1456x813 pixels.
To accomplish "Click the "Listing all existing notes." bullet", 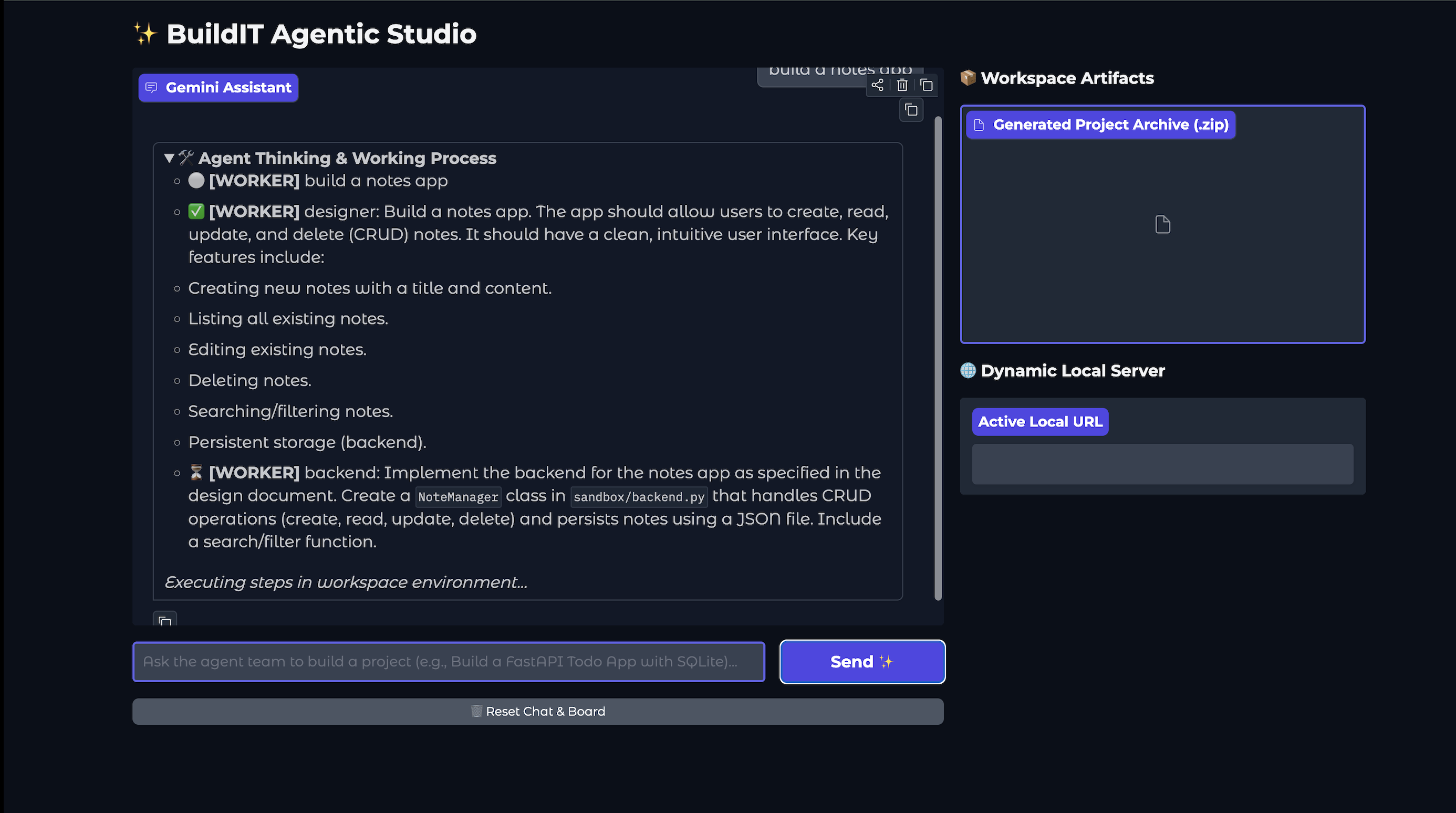I will click(288, 319).
